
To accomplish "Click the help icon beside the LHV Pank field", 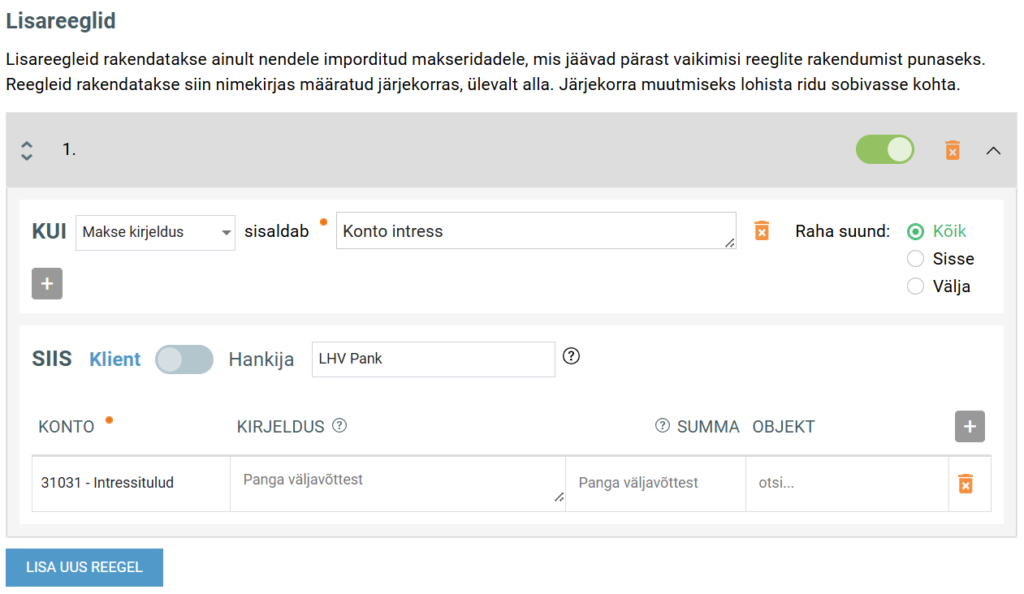I will (571, 356).
